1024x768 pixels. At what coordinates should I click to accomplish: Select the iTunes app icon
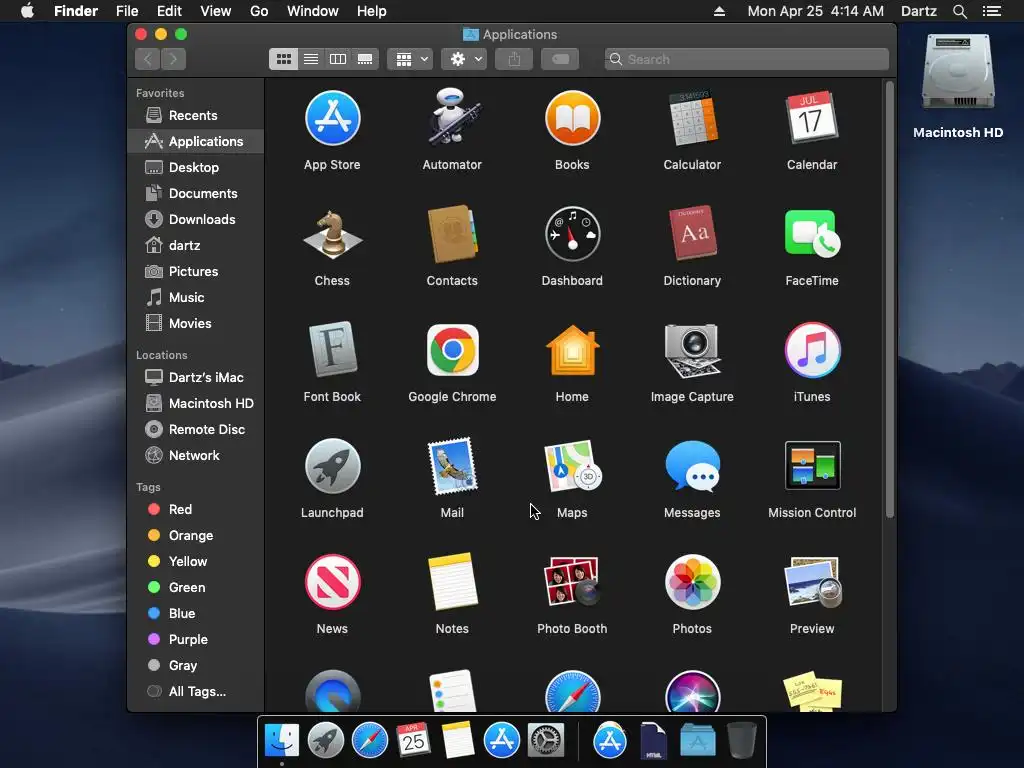[x=812, y=350]
